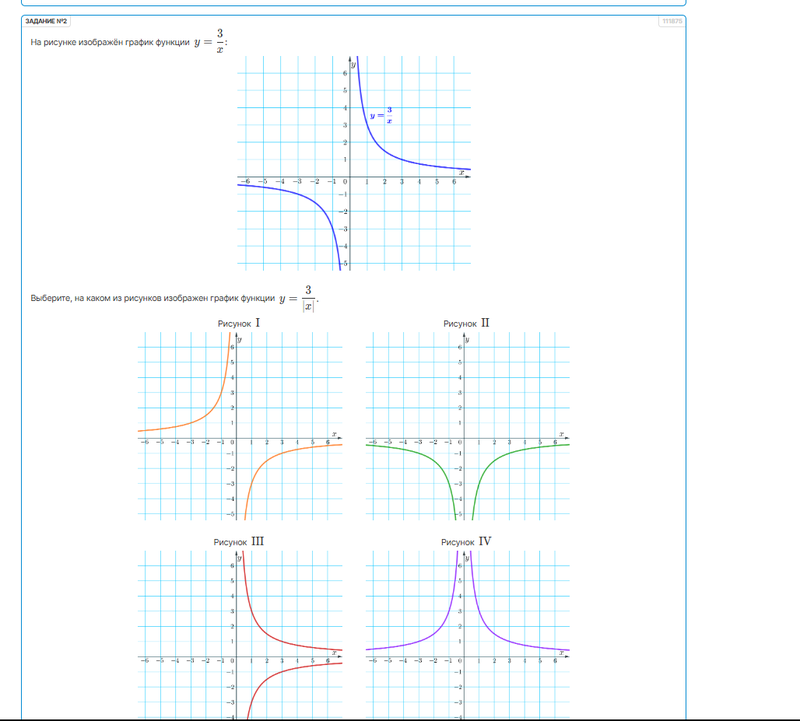This screenshot has width=800, height=721.
Task: Click the blue y=3/x curve label
Action: coord(381,115)
